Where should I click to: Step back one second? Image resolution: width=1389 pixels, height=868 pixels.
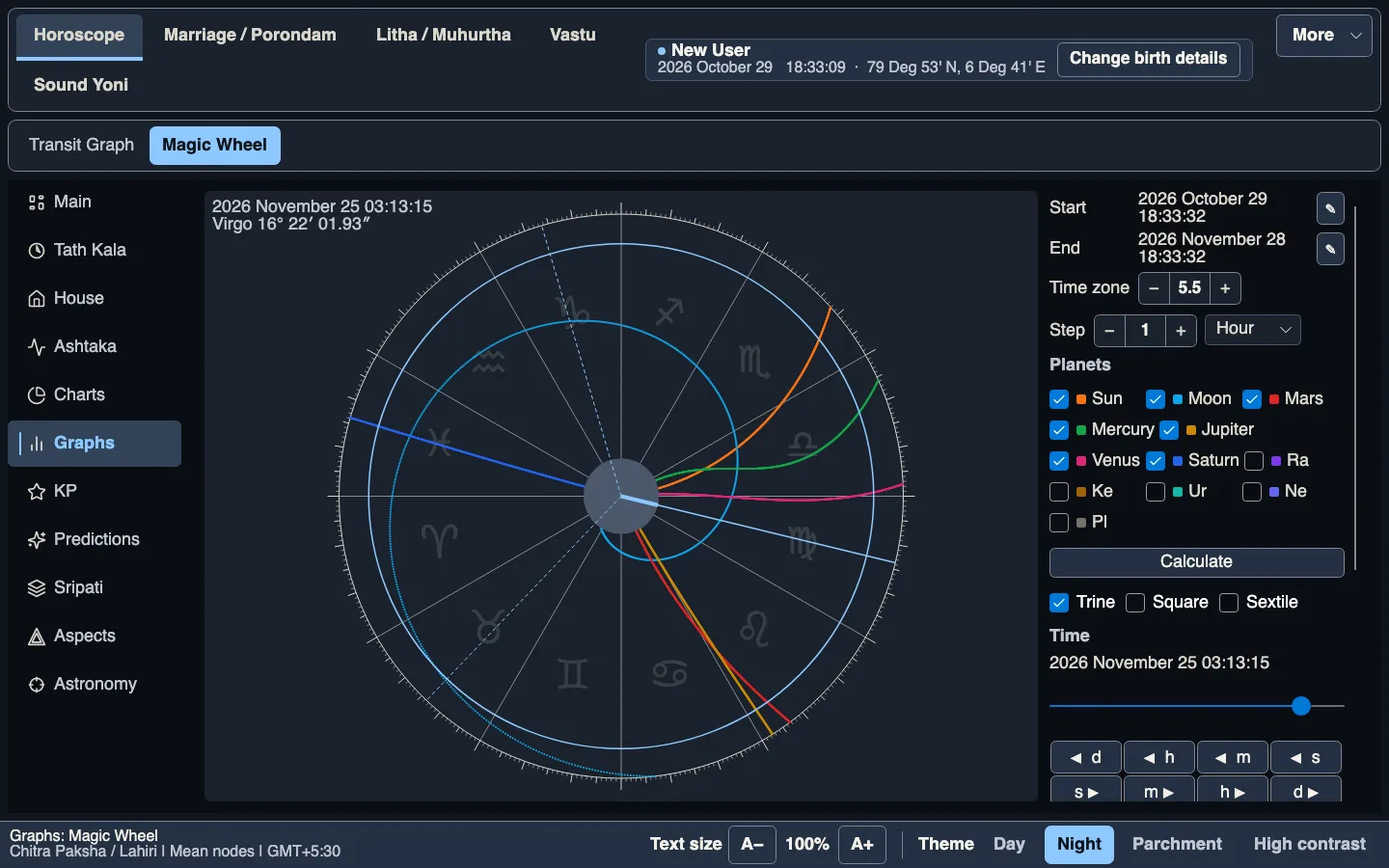coord(1306,758)
